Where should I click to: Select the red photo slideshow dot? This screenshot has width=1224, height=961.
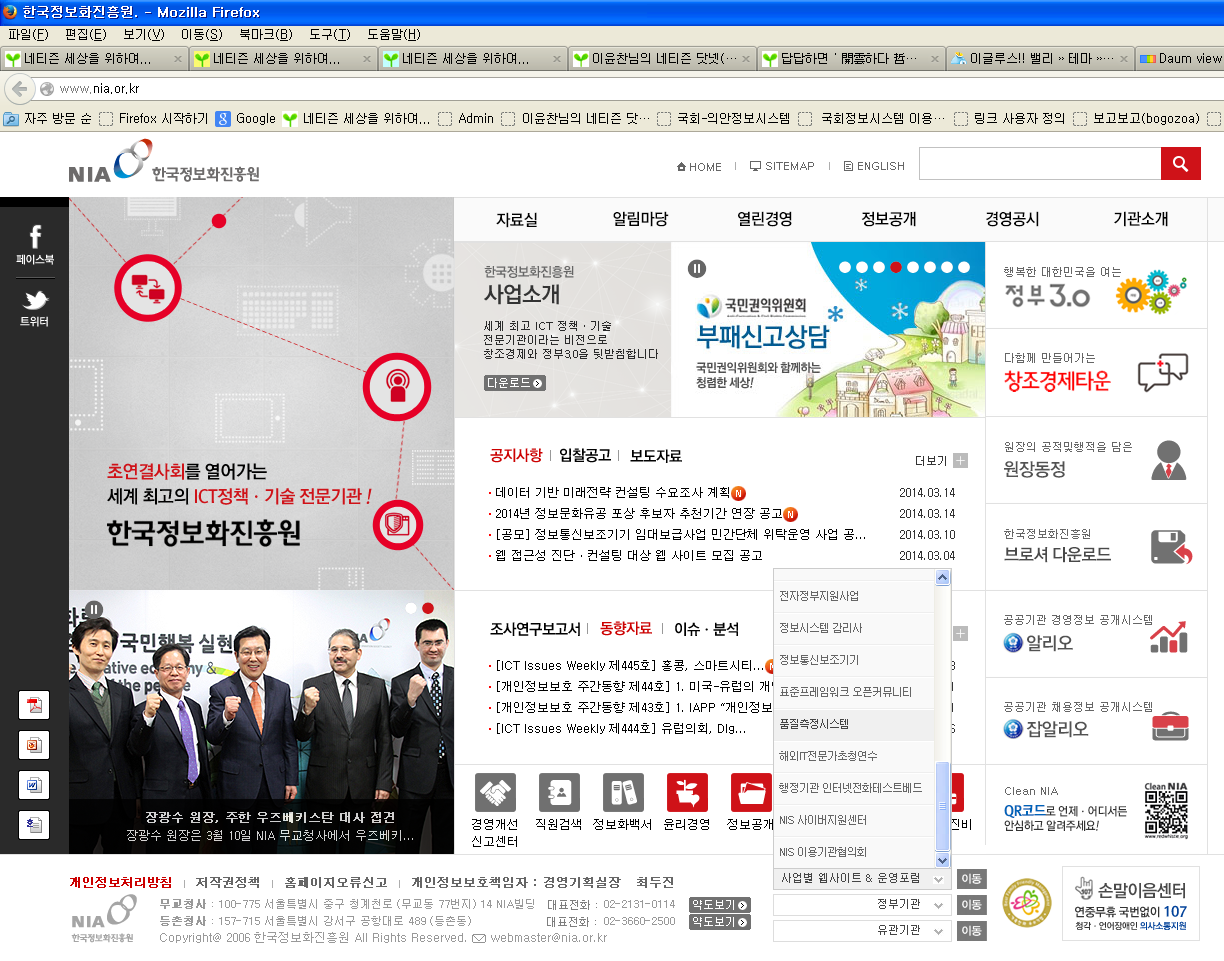pyautogui.click(x=428, y=608)
